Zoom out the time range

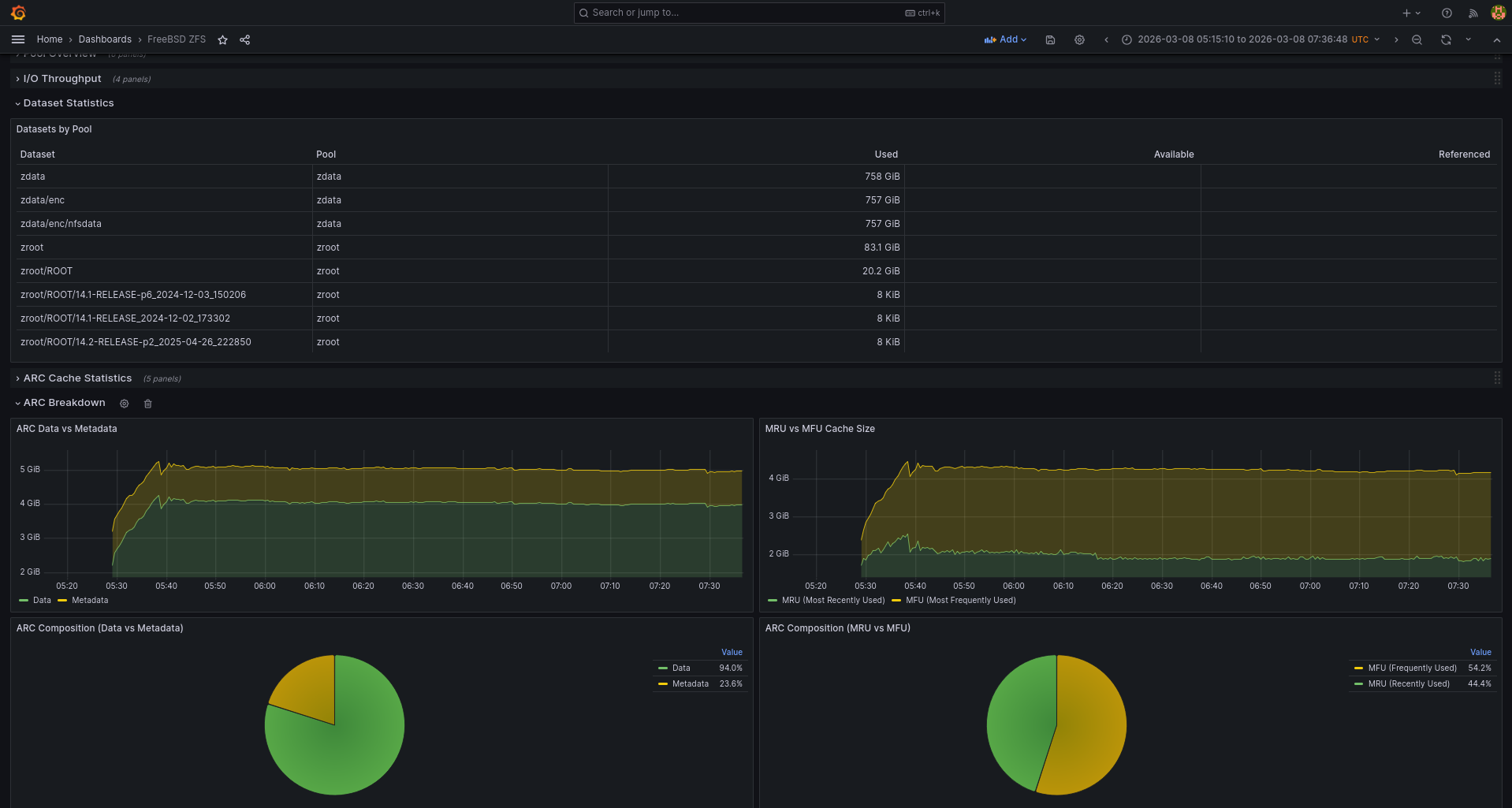pos(1417,40)
